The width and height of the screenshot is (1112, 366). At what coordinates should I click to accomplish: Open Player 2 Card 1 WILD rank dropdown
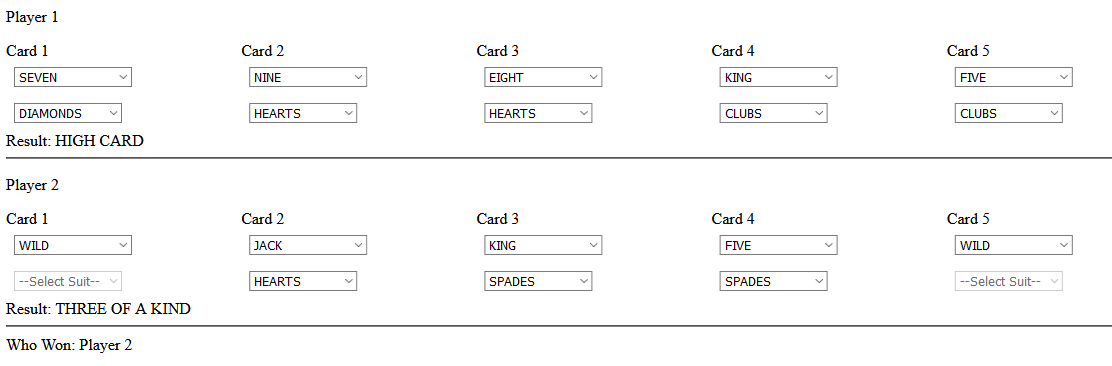(x=73, y=245)
